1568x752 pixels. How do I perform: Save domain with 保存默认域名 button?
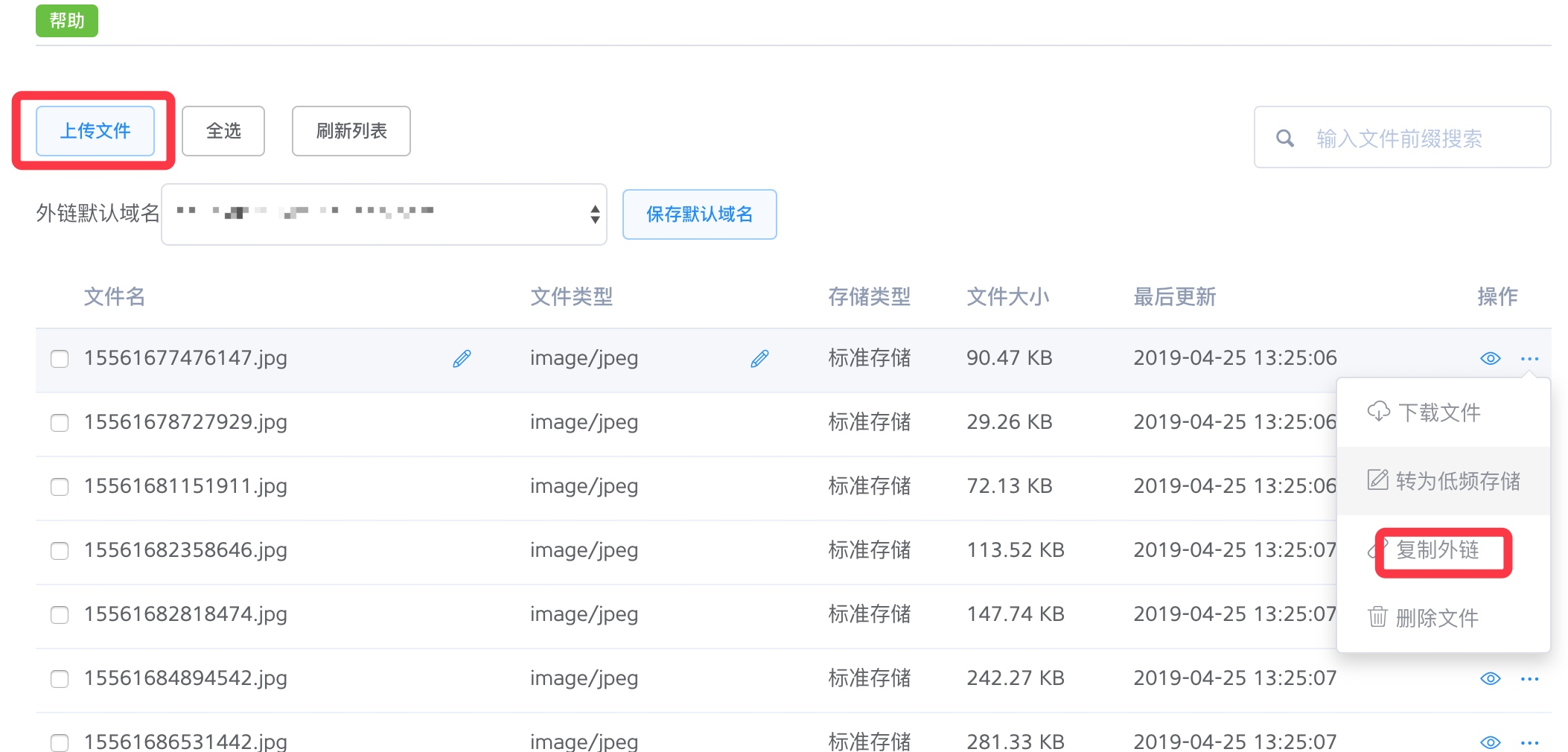point(699,214)
